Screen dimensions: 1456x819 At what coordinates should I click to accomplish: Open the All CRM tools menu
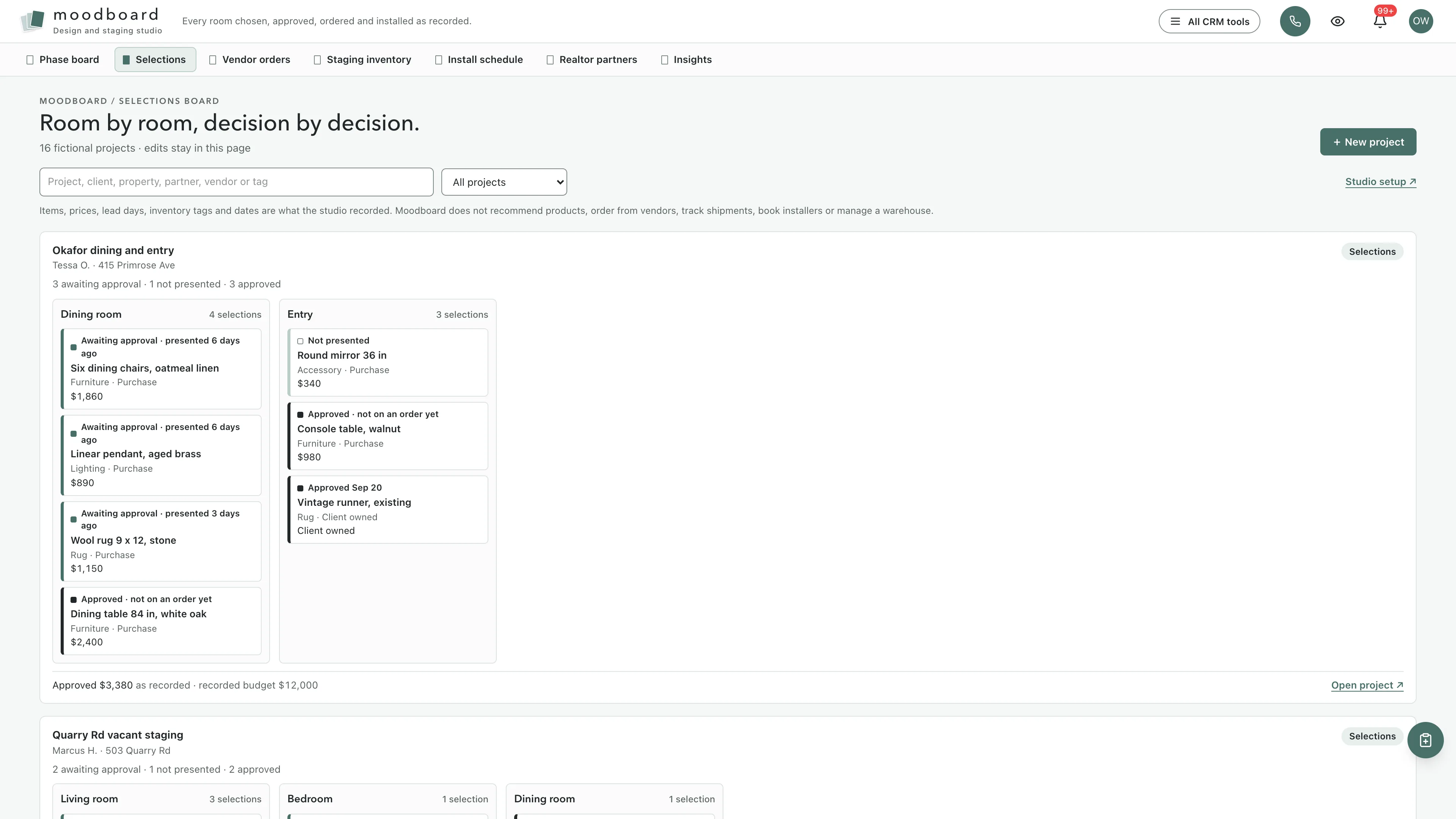1209,22
